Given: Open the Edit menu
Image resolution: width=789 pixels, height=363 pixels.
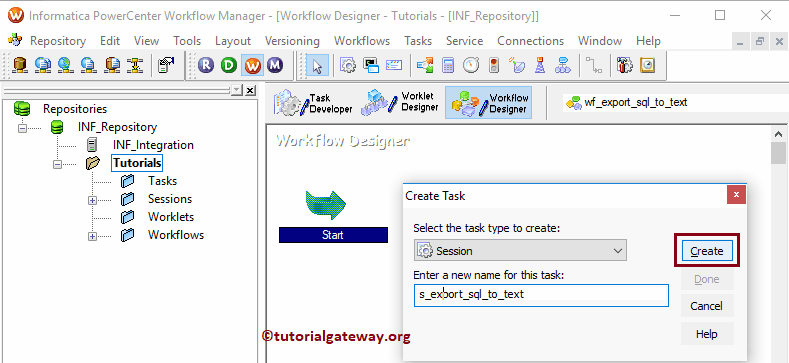Looking at the screenshot, I should pos(110,41).
